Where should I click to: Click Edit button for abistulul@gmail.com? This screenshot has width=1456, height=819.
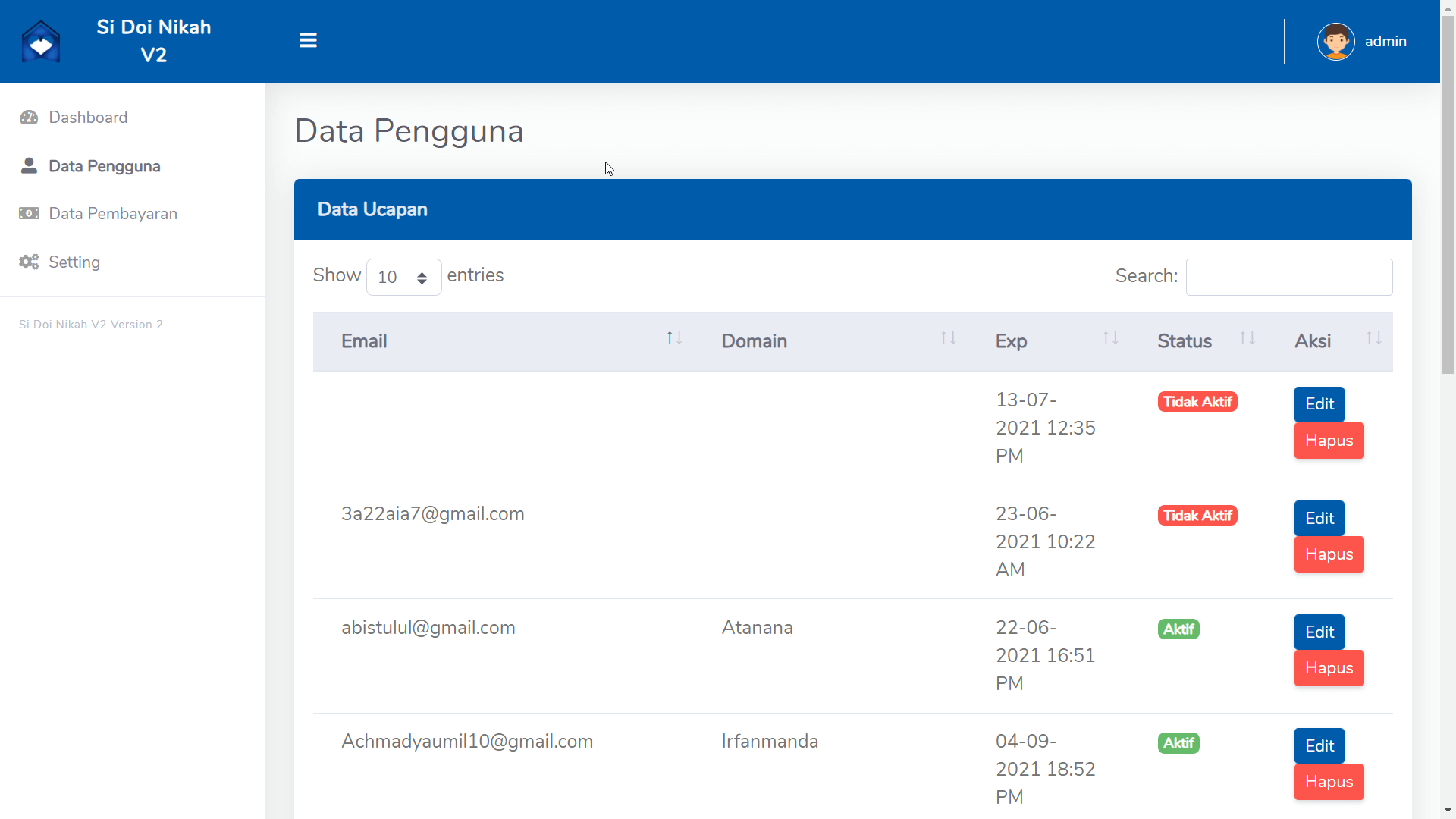click(1318, 632)
